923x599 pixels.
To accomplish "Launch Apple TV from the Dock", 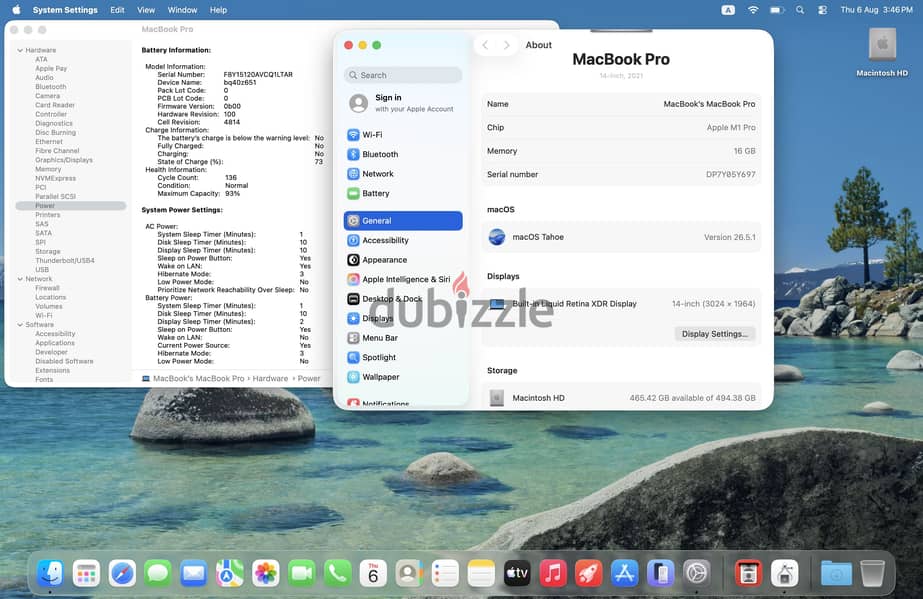I will [x=517, y=573].
